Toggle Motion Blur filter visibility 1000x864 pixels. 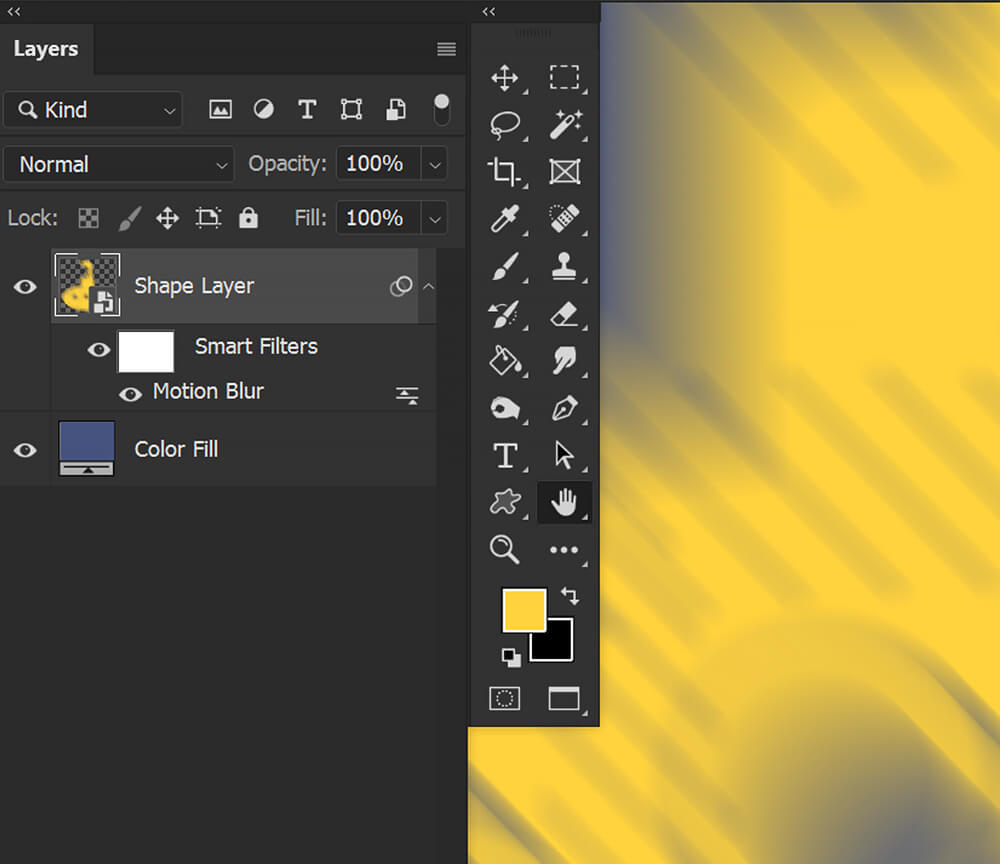[x=130, y=394]
